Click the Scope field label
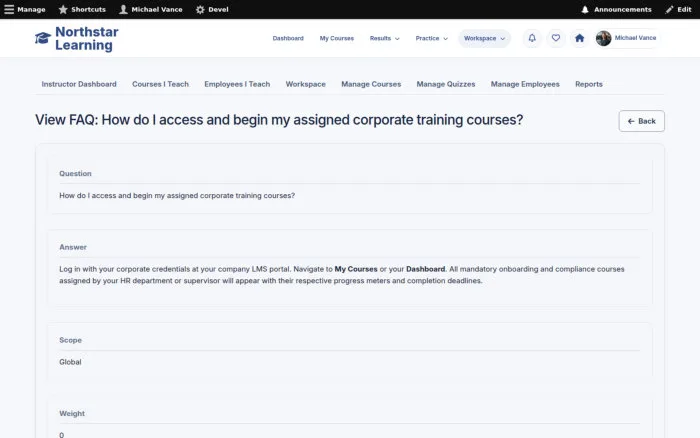 70,340
